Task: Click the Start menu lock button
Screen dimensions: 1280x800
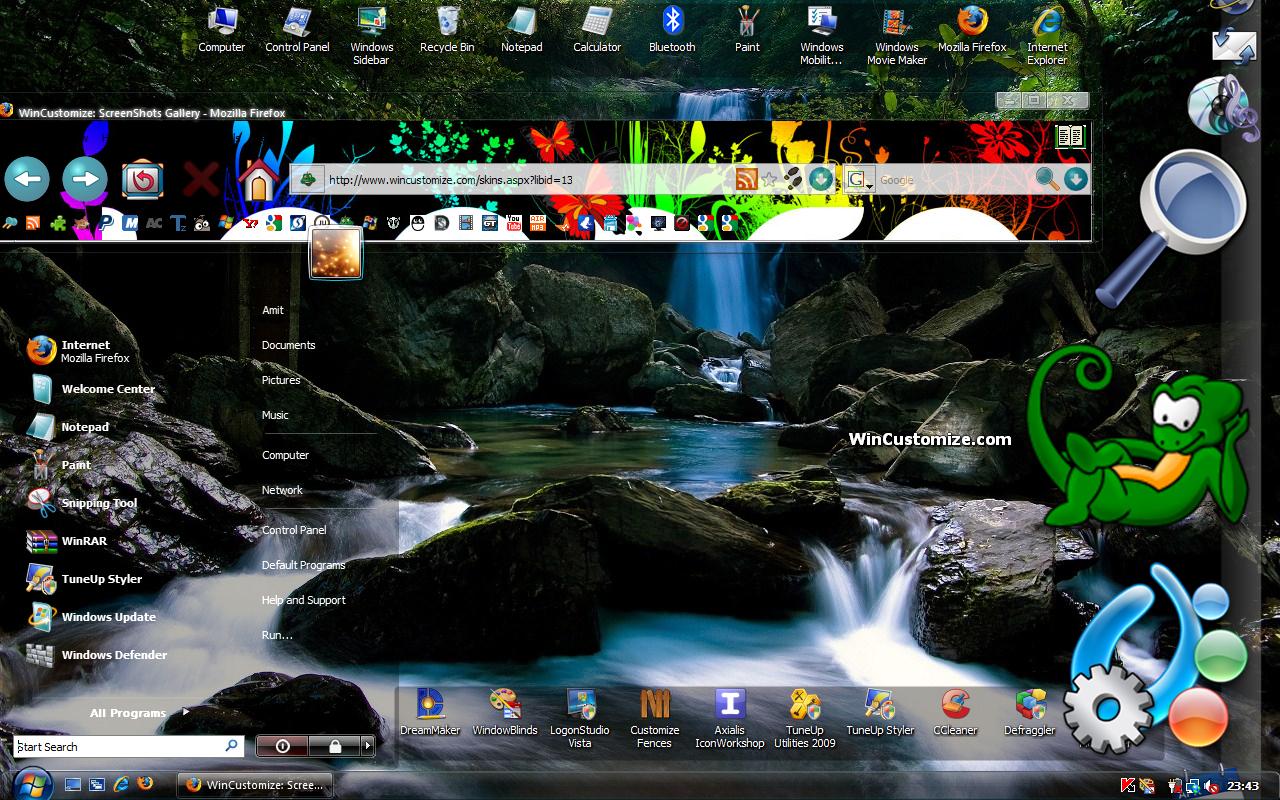Action: pos(335,746)
